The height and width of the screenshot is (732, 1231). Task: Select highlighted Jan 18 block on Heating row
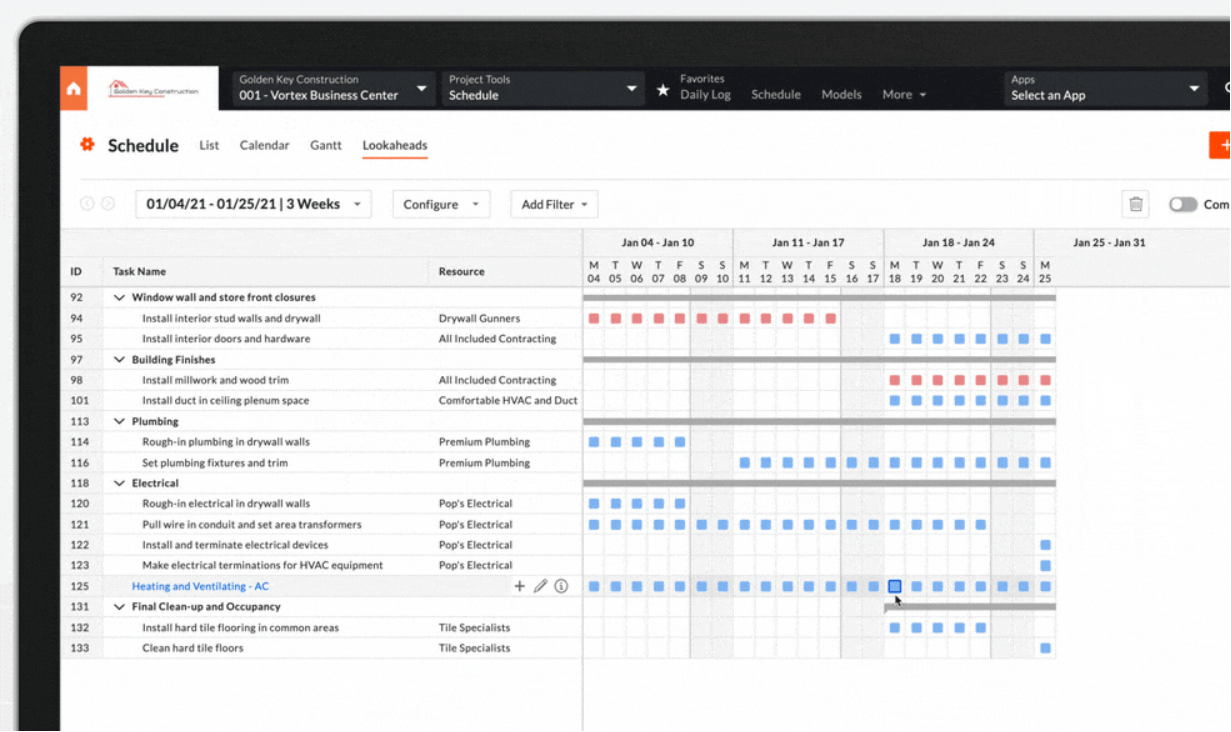click(x=895, y=586)
